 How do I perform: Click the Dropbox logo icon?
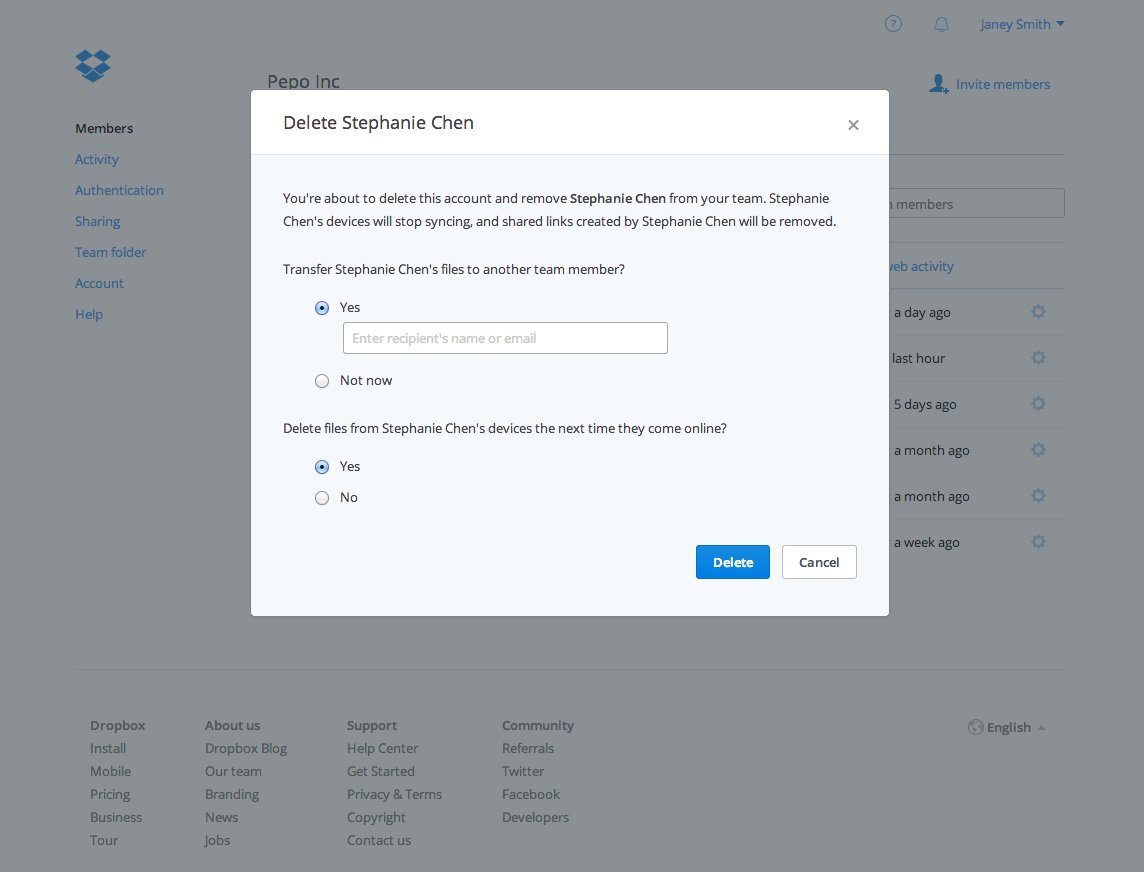point(93,66)
